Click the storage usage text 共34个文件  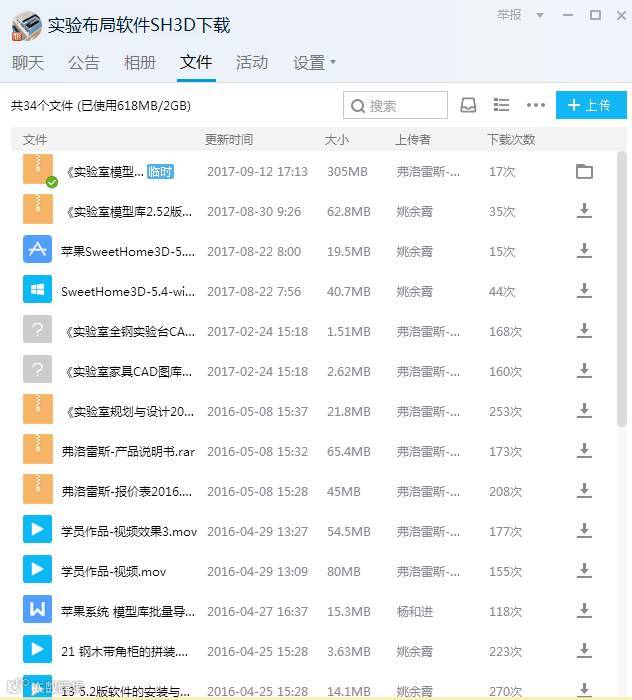[x=101, y=106]
